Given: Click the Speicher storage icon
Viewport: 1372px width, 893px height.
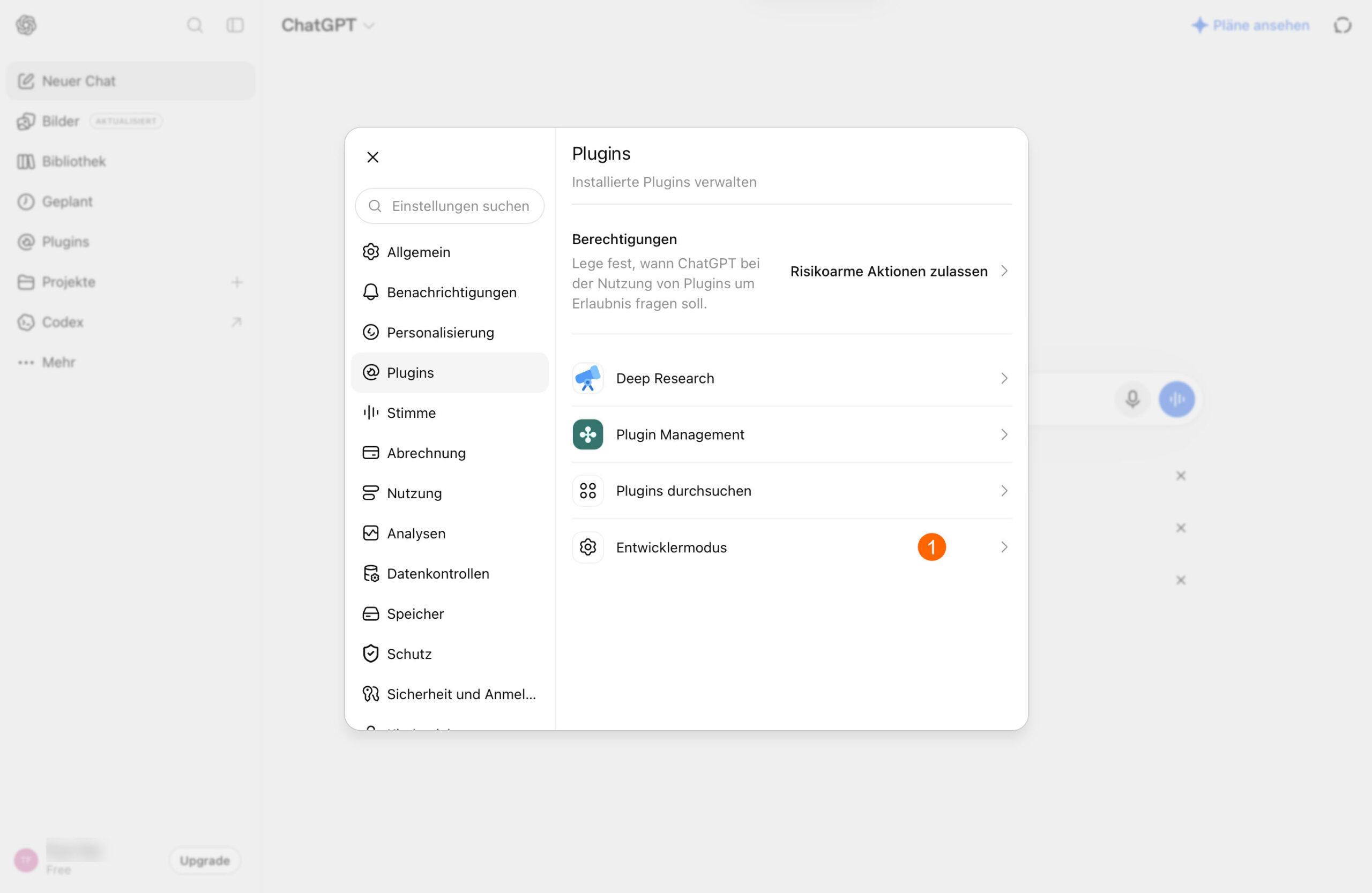Looking at the screenshot, I should click(x=371, y=613).
